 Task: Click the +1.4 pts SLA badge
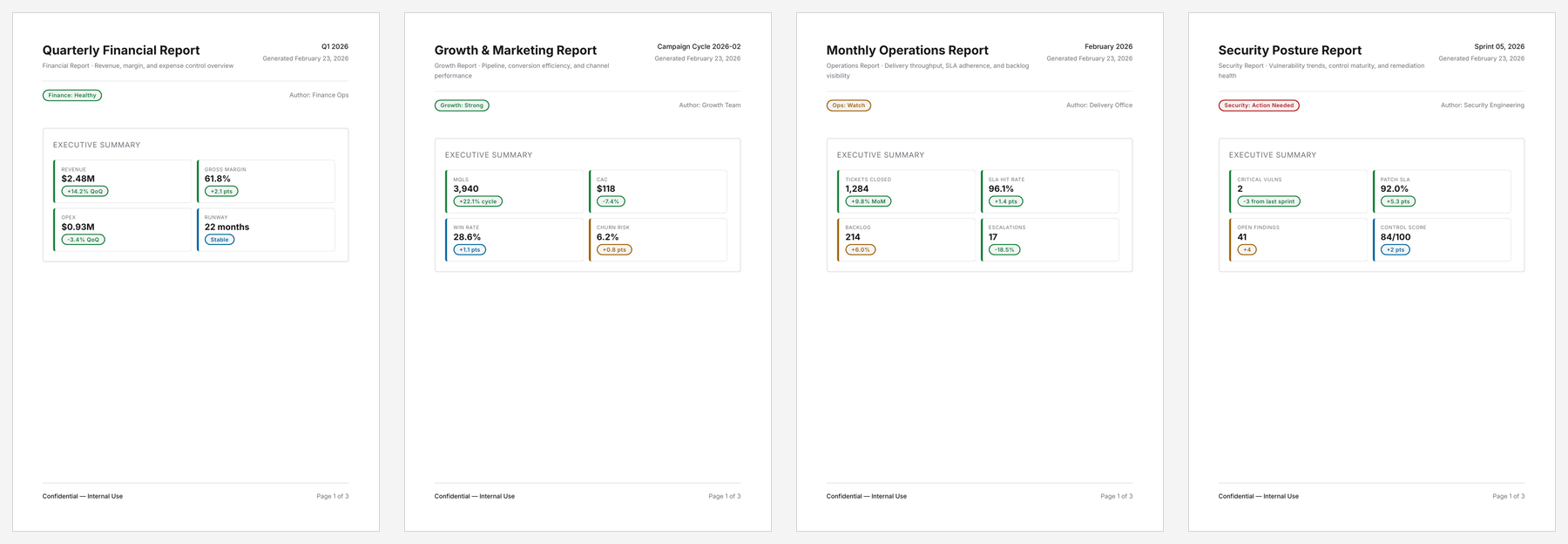[1005, 201]
